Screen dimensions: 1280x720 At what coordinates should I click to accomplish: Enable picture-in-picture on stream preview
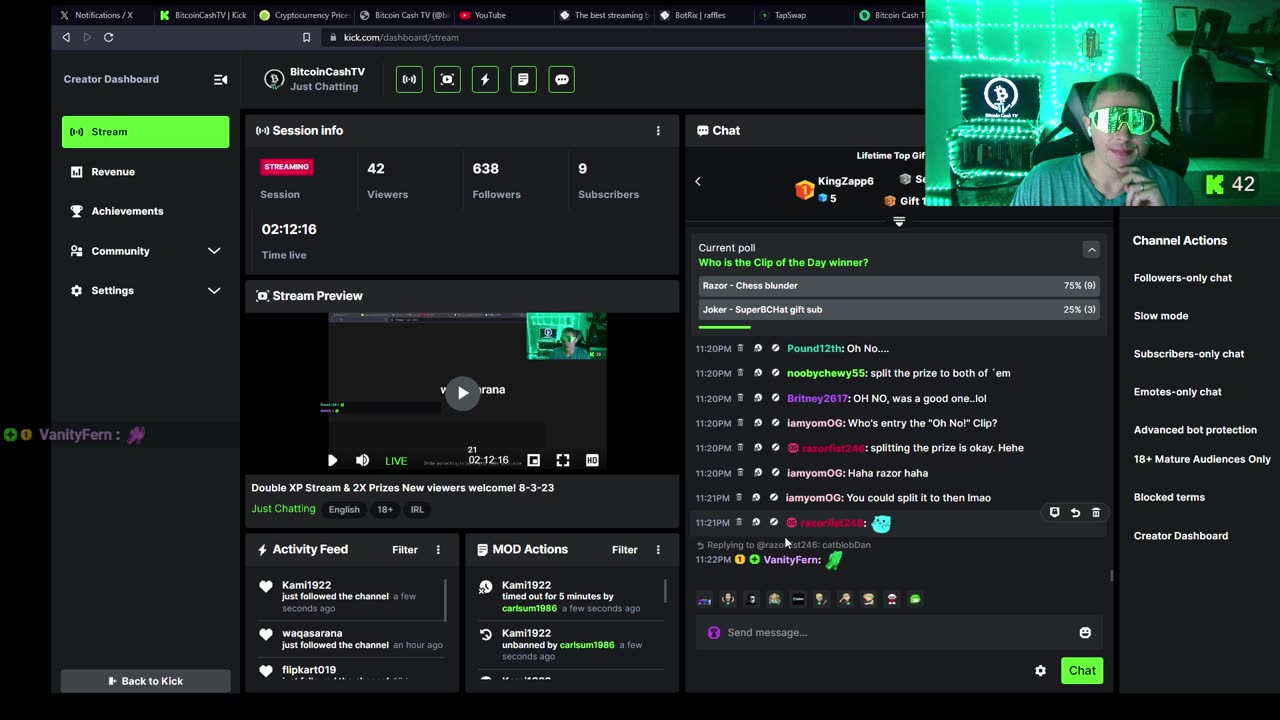[534, 460]
